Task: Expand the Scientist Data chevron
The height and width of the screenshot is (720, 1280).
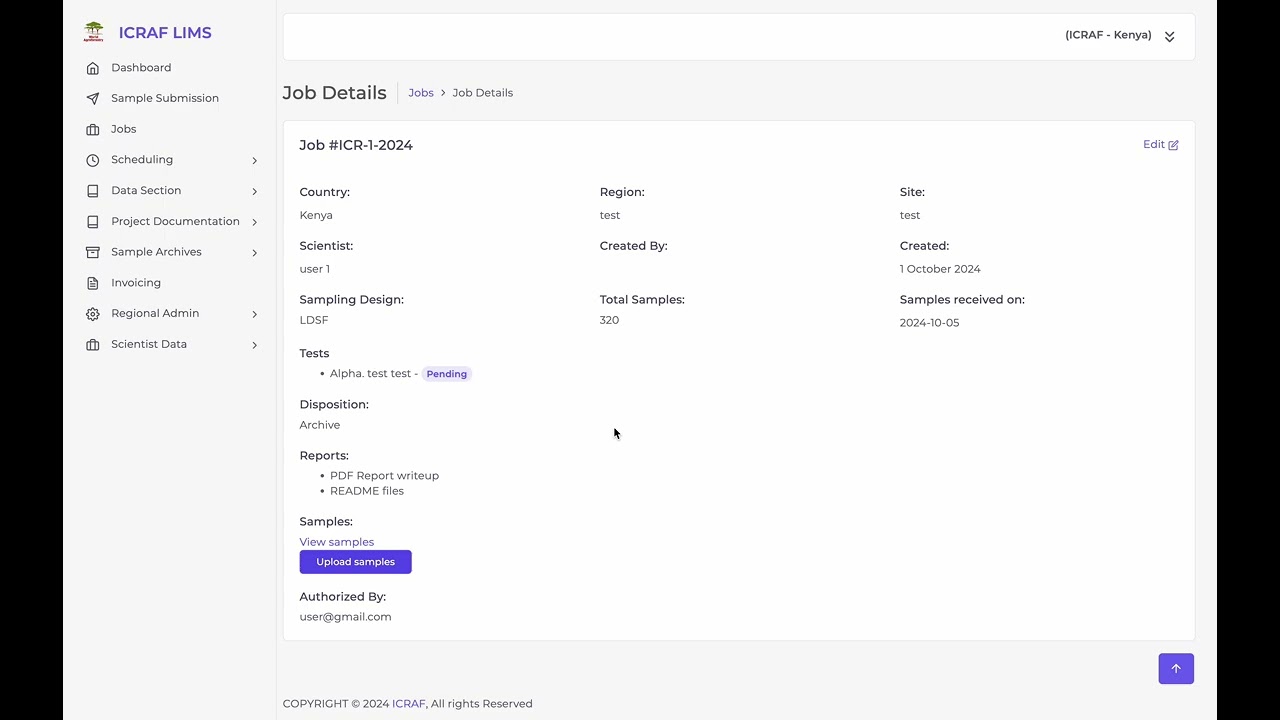Action: (x=254, y=345)
